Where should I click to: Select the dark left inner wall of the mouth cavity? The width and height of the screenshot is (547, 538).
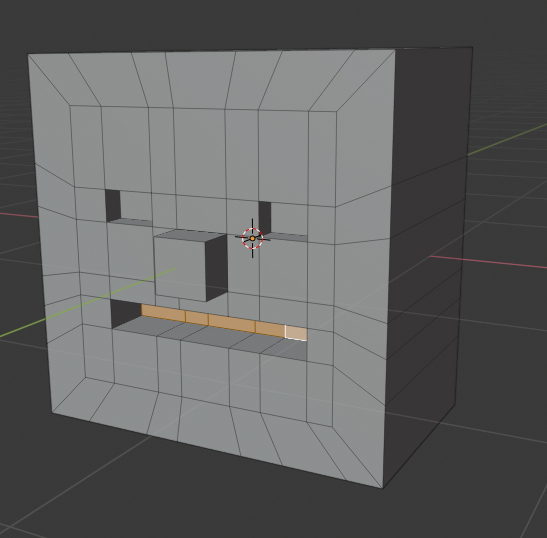(x=124, y=312)
